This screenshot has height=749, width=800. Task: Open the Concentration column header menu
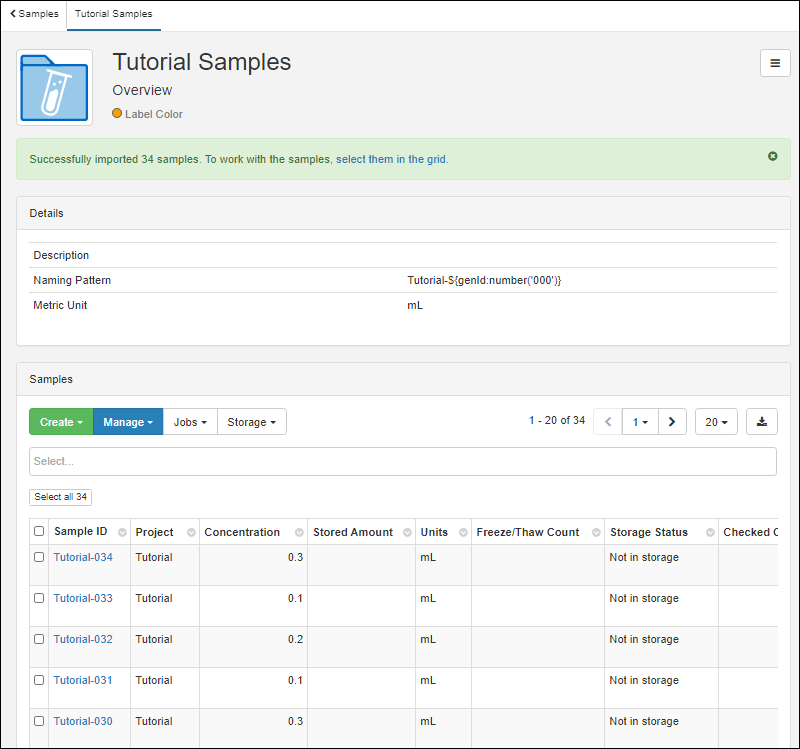pos(298,533)
